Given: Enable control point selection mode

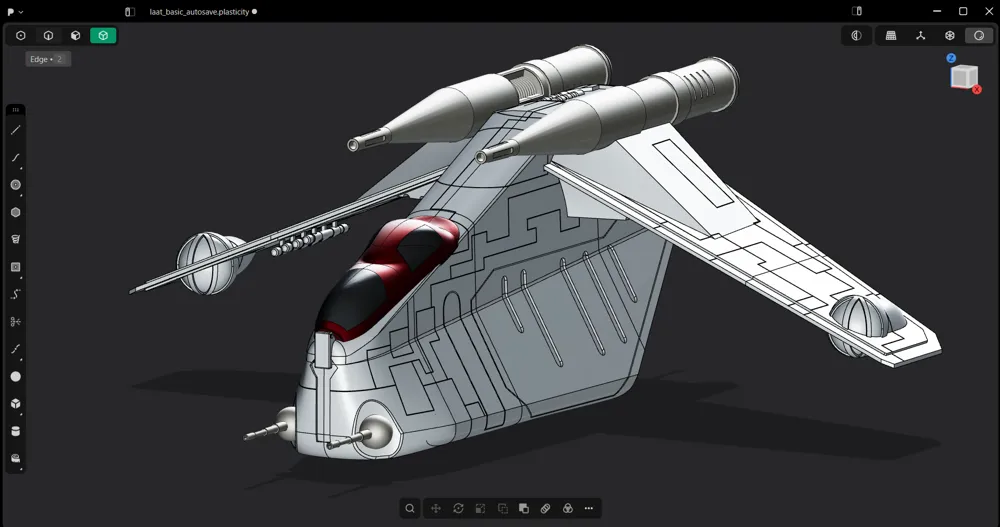Looking at the screenshot, I should 20,36.
